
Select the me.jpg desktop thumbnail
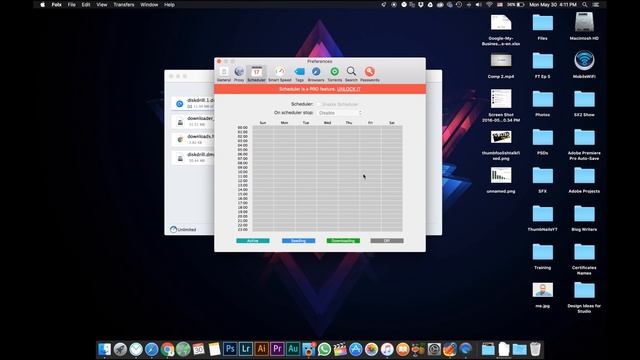coord(542,290)
